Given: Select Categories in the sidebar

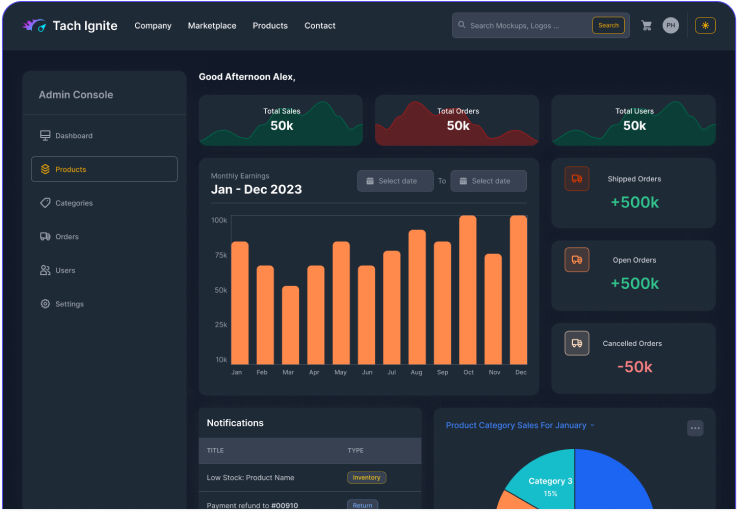Looking at the screenshot, I should coord(104,203).
